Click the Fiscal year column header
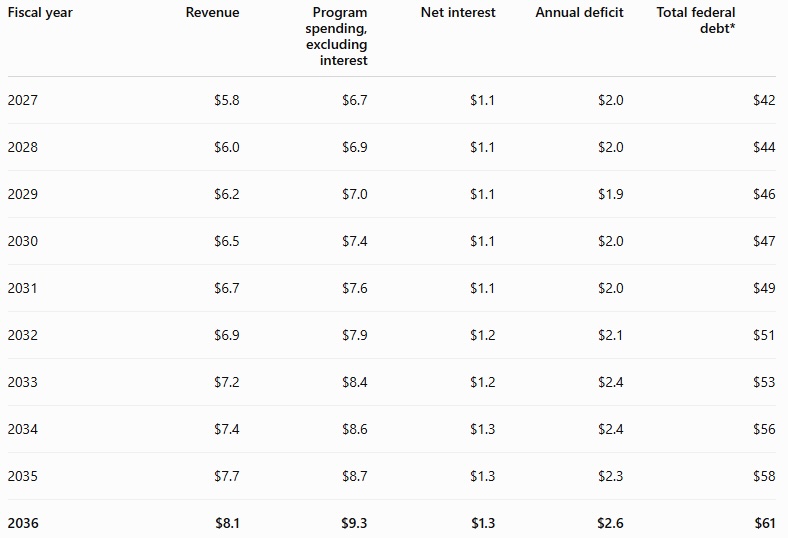Image resolution: width=788 pixels, height=538 pixels. click(x=40, y=13)
